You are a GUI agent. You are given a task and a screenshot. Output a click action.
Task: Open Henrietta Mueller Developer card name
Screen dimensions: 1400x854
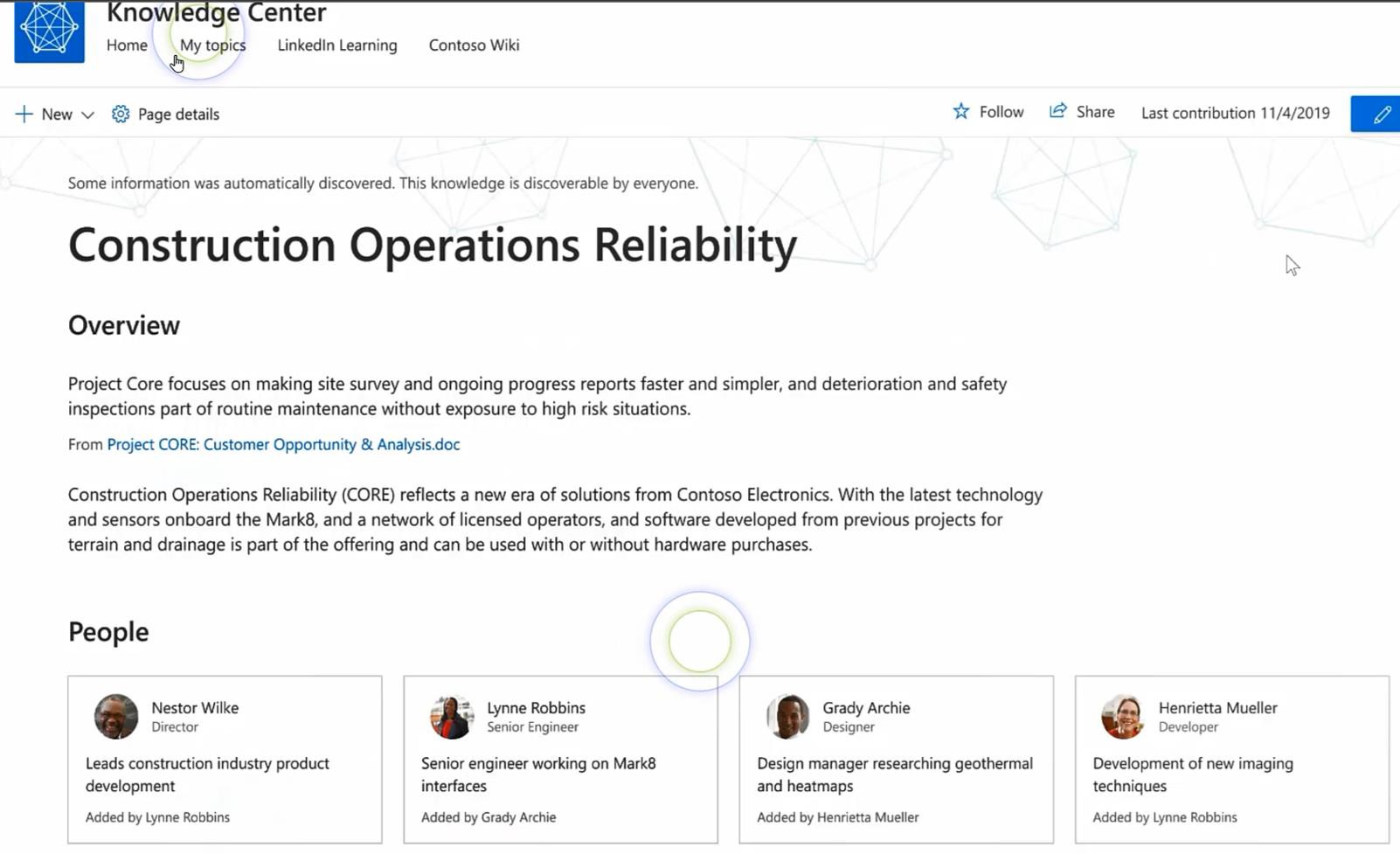[1217, 708]
